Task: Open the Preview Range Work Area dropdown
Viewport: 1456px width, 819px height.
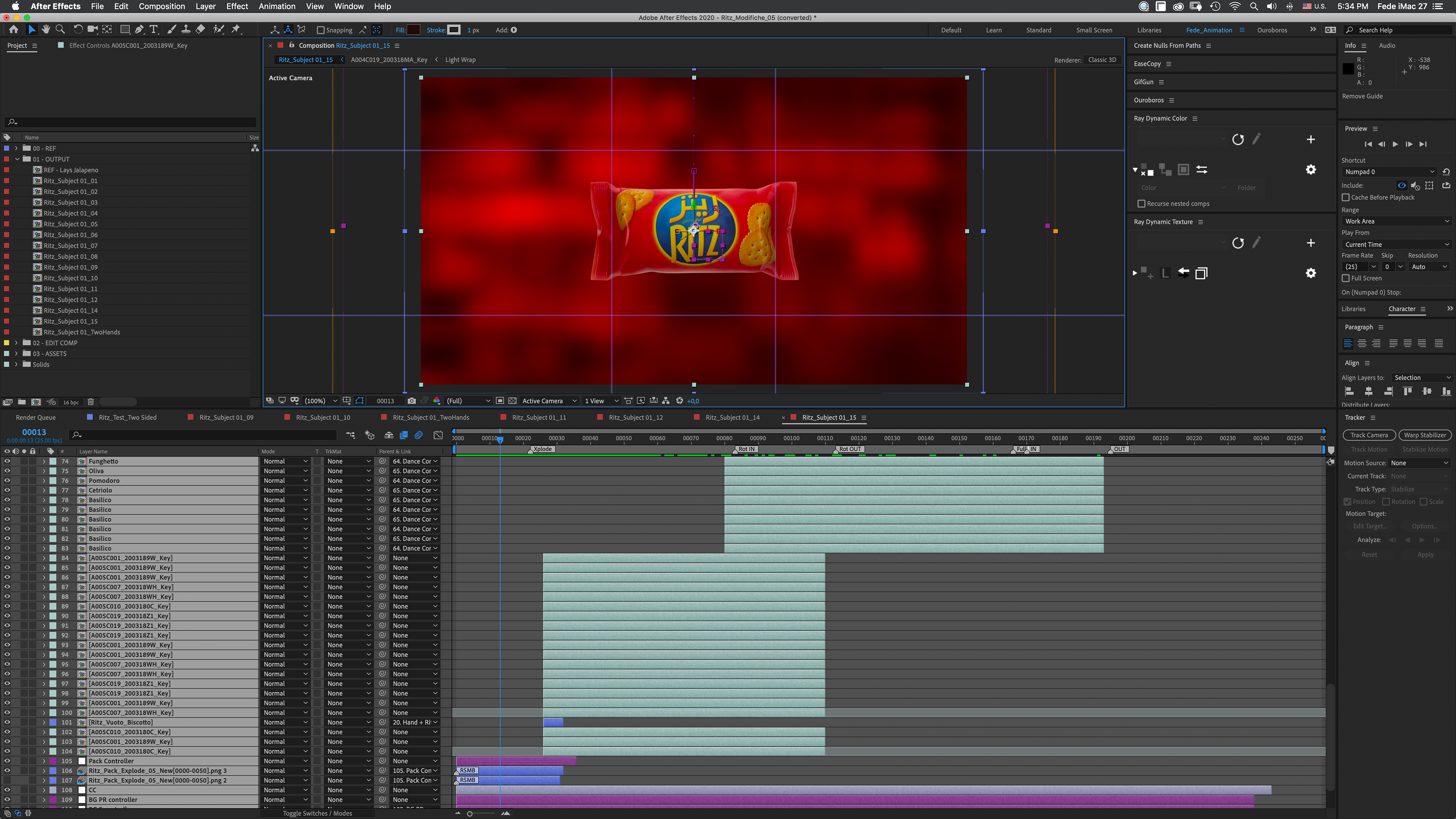Action: tap(1396, 221)
